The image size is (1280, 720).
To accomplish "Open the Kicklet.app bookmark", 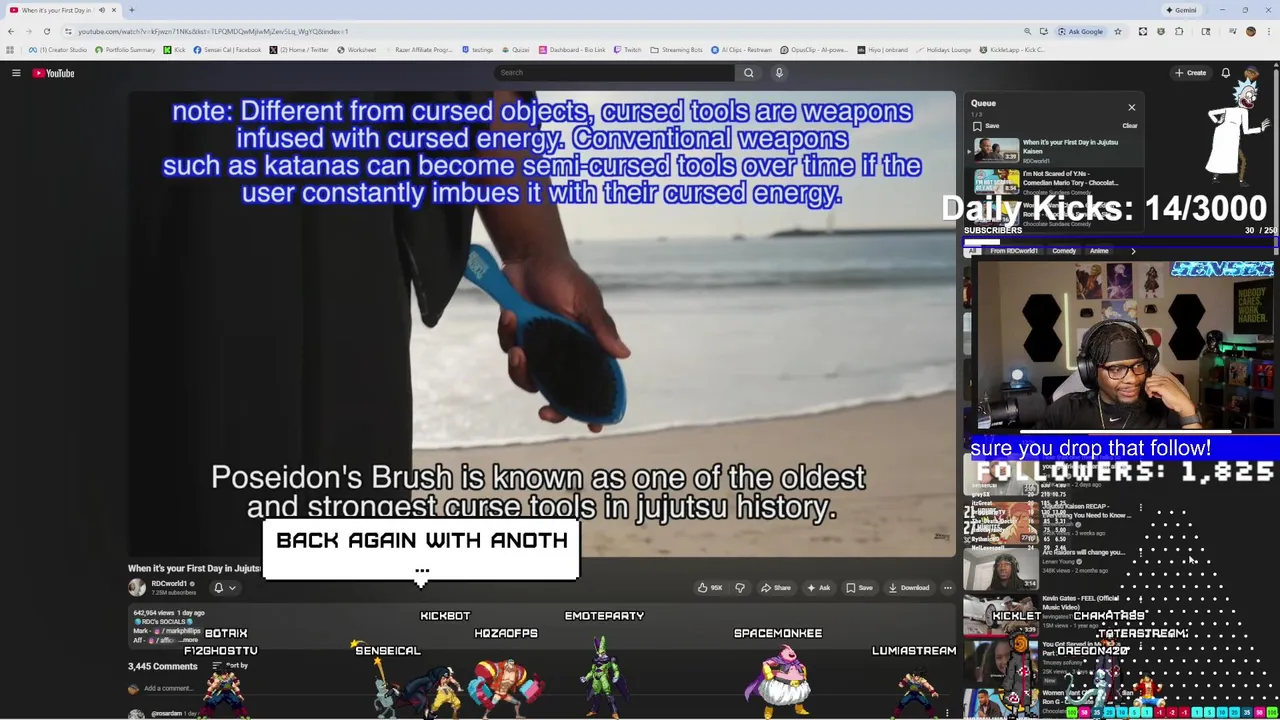I will [1012, 50].
